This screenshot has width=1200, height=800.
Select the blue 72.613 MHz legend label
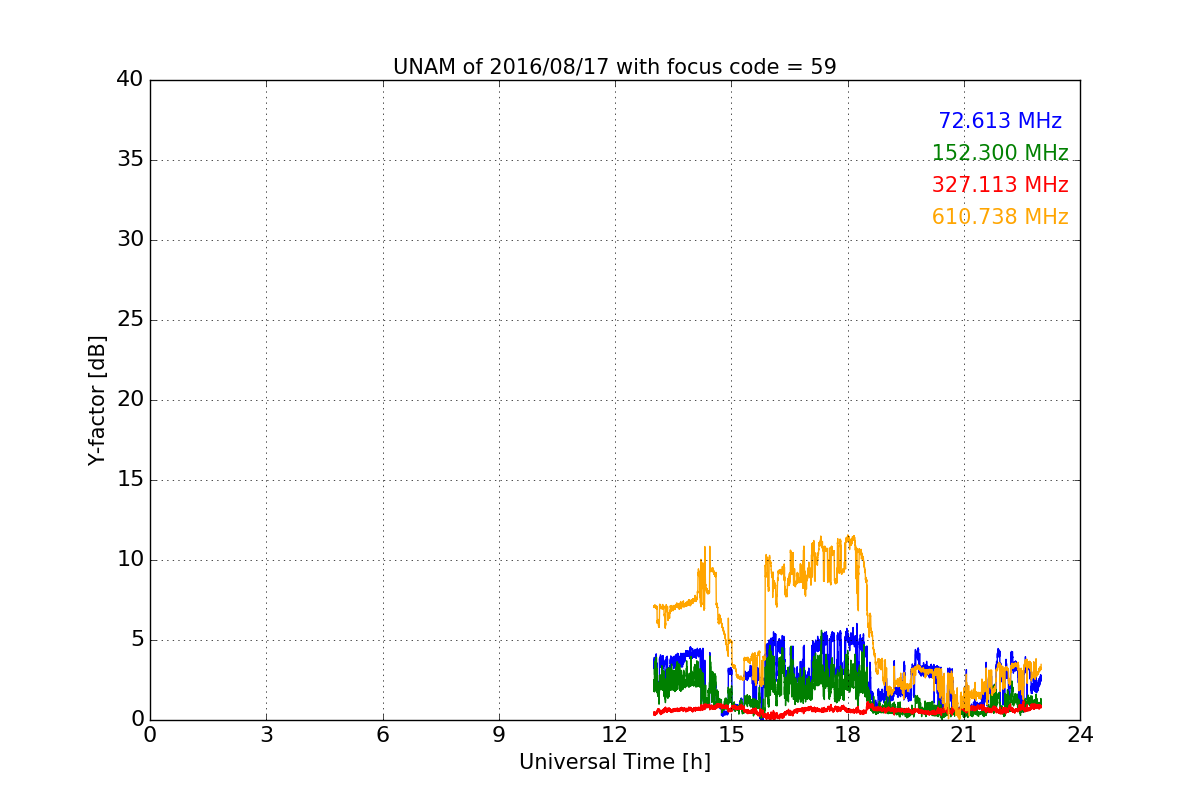tap(1000, 121)
